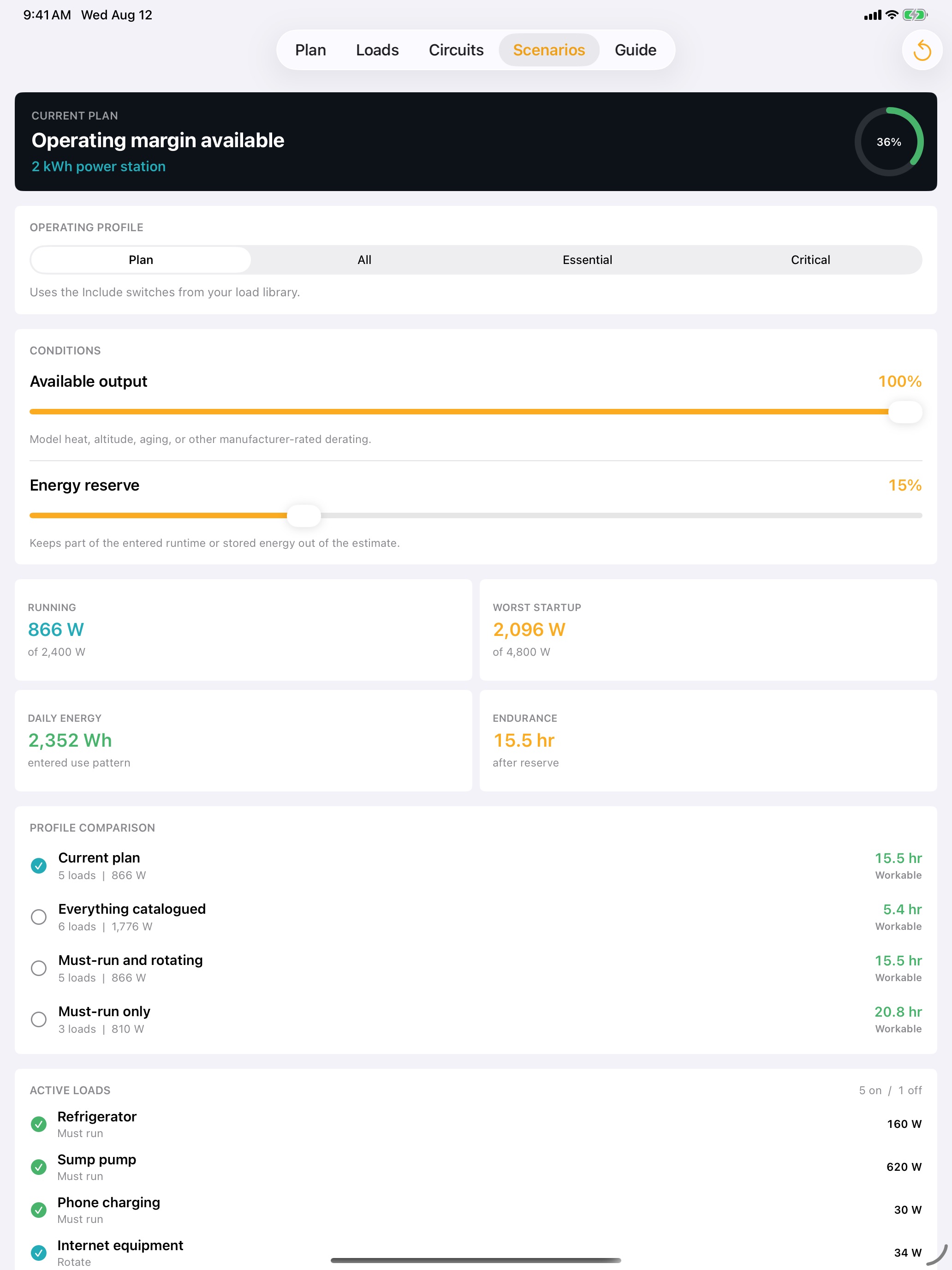Click the Refrigerator green checkmark icon
This screenshot has width=952, height=1270.
38,1124
